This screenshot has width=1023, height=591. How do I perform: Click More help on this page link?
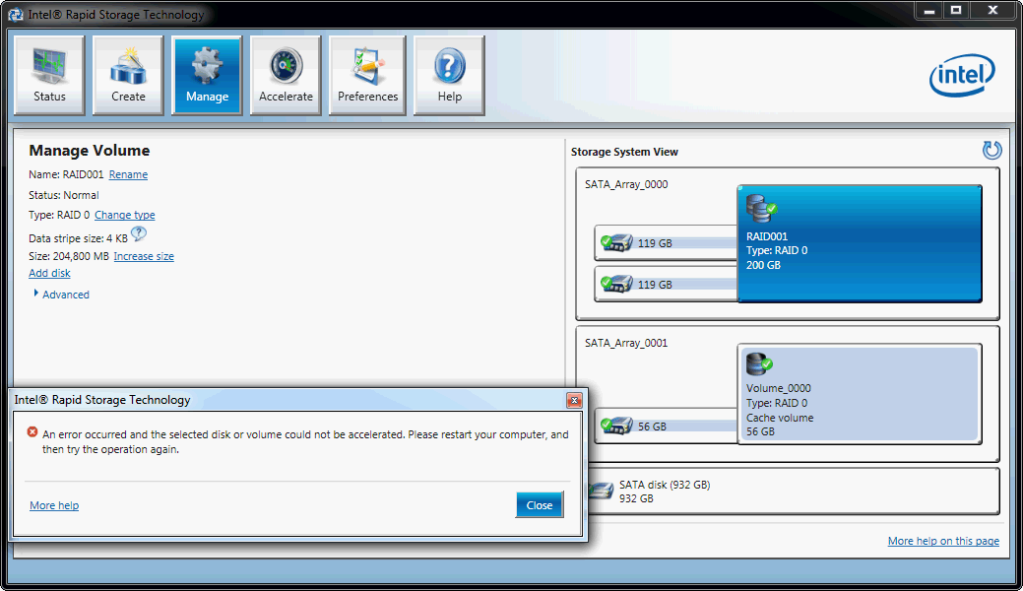943,541
